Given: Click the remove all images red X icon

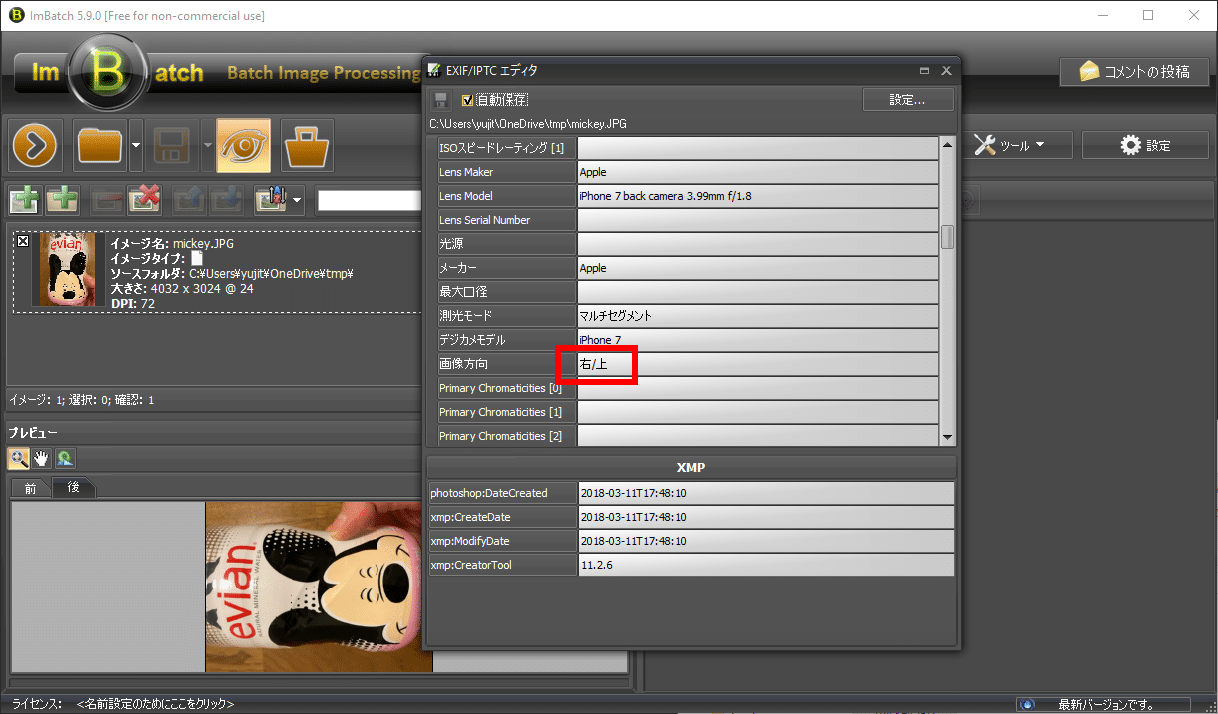Looking at the screenshot, I should (x=145, y=200).
